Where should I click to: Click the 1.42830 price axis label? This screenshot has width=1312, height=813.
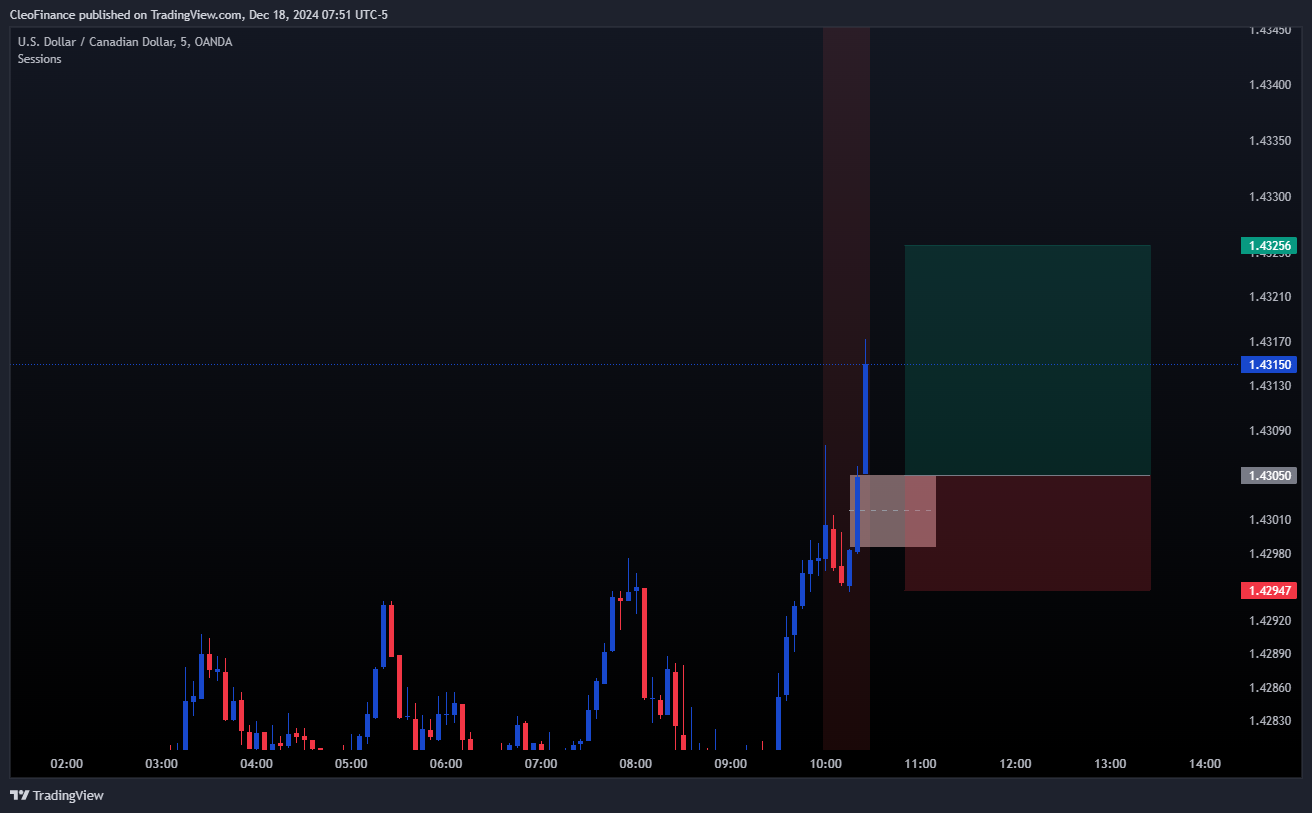pos(1270,721)
